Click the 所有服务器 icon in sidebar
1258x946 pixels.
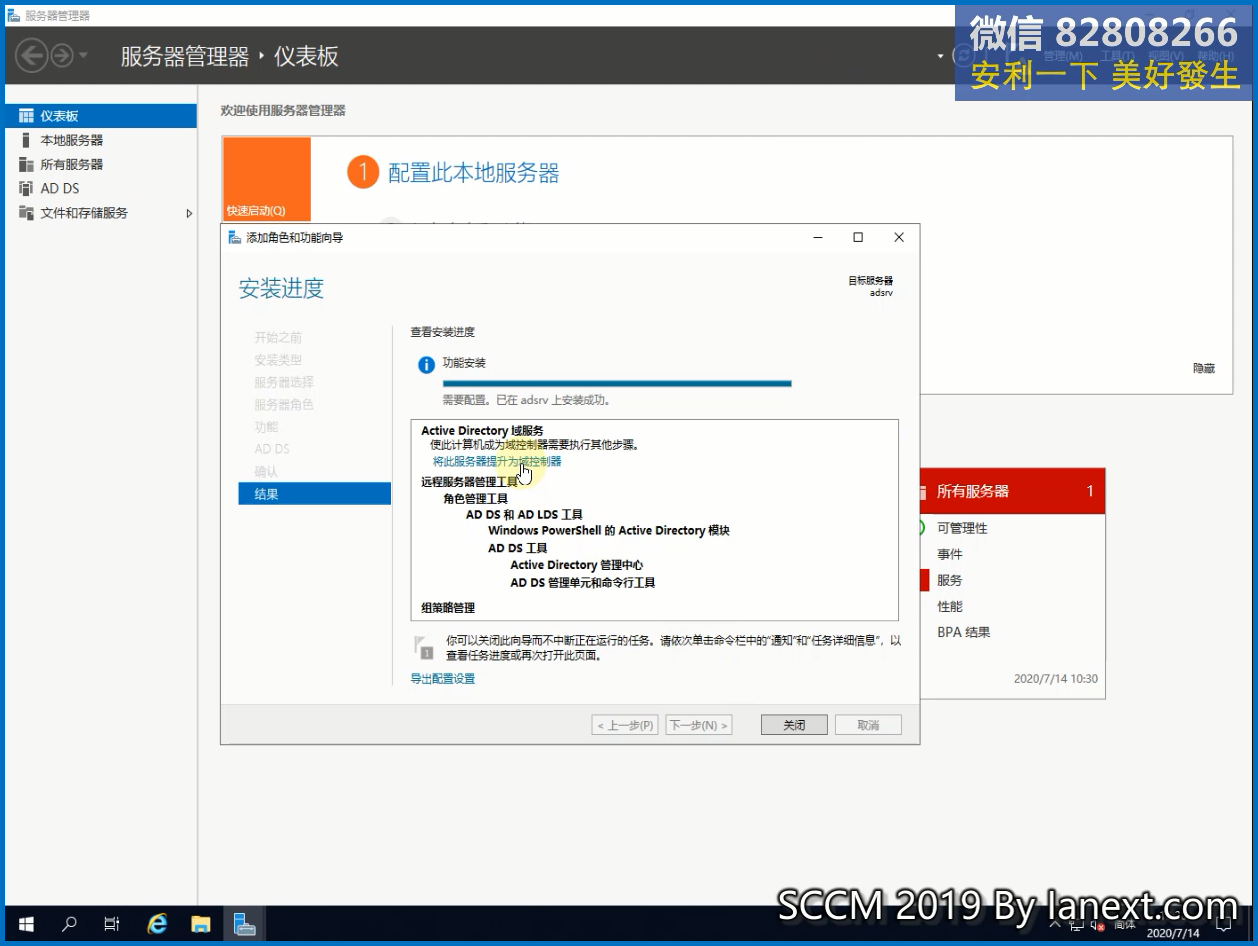pos(26,164)
